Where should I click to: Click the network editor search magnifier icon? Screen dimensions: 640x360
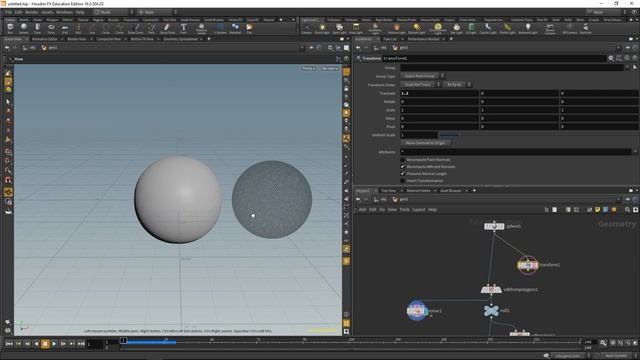pyautogui.click(x=627, y=209)
